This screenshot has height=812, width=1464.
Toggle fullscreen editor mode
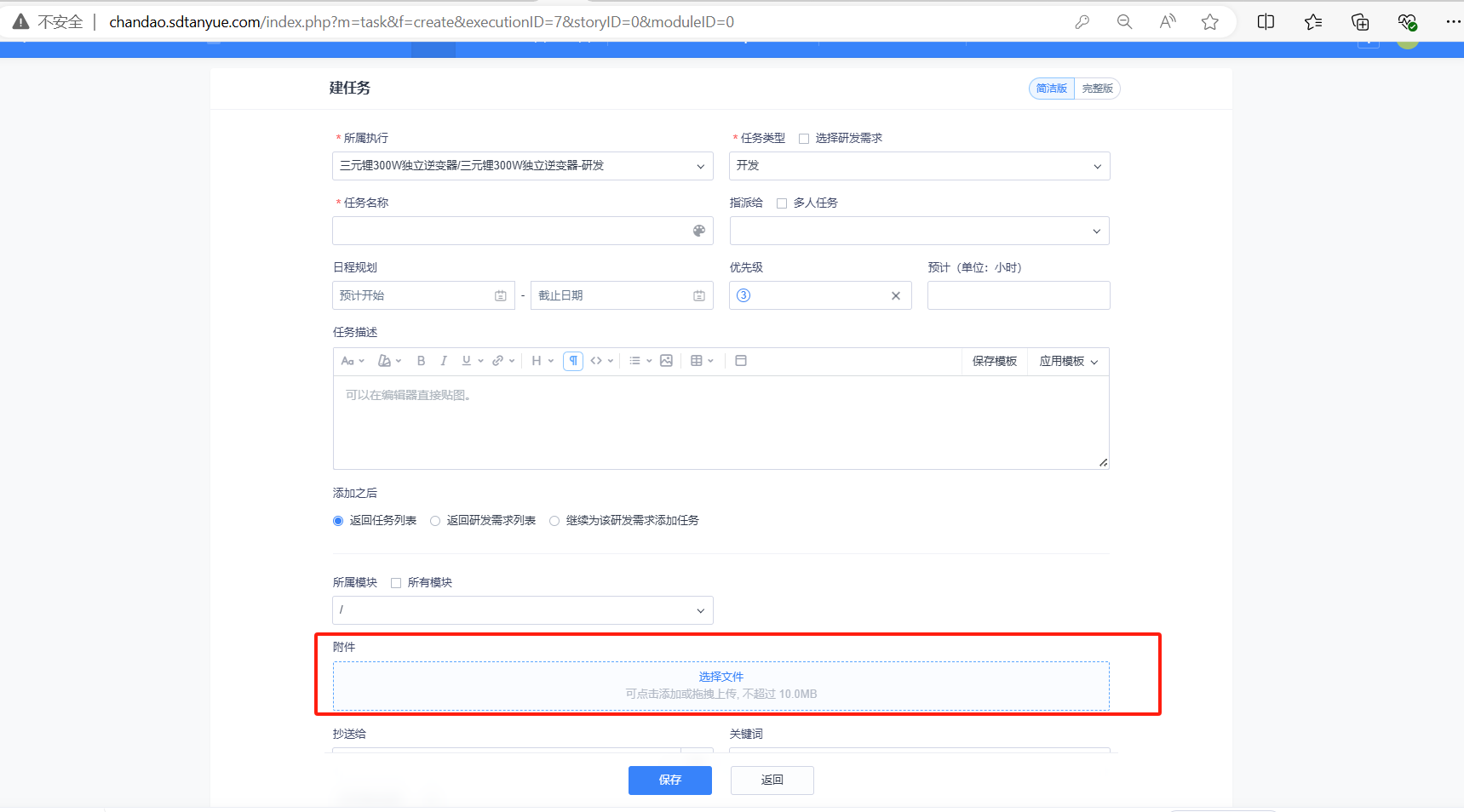(741, 361)
